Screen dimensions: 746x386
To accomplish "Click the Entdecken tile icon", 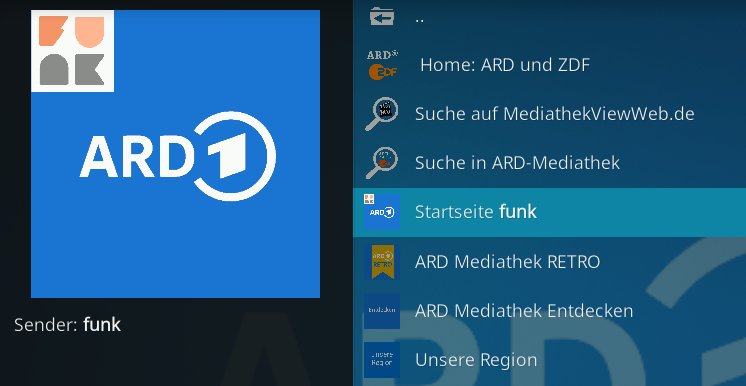I will tap(382, 311).
